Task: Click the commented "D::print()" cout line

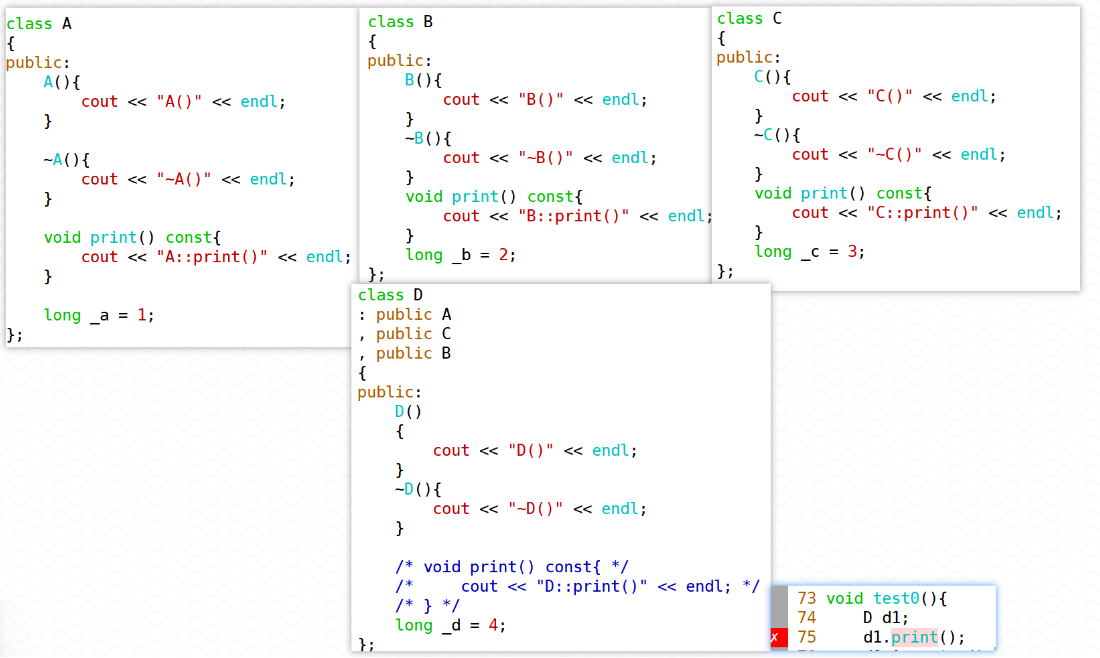Action: tap(577, 586)
